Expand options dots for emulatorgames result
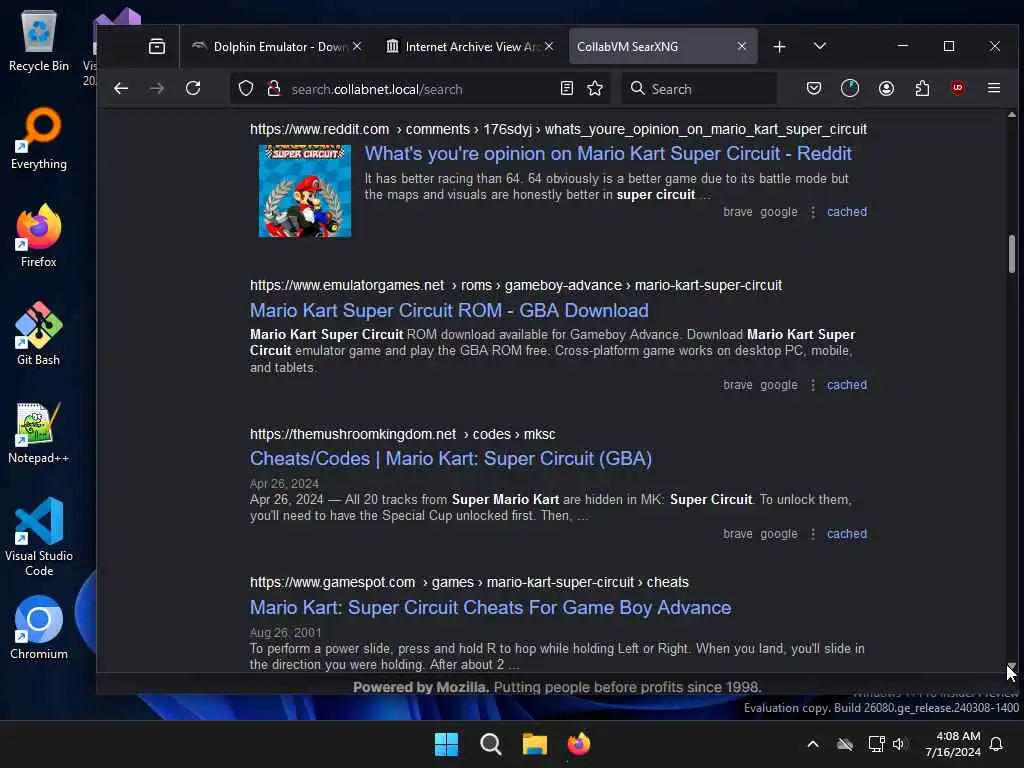Screen dimensions: 1024x768 812,385
